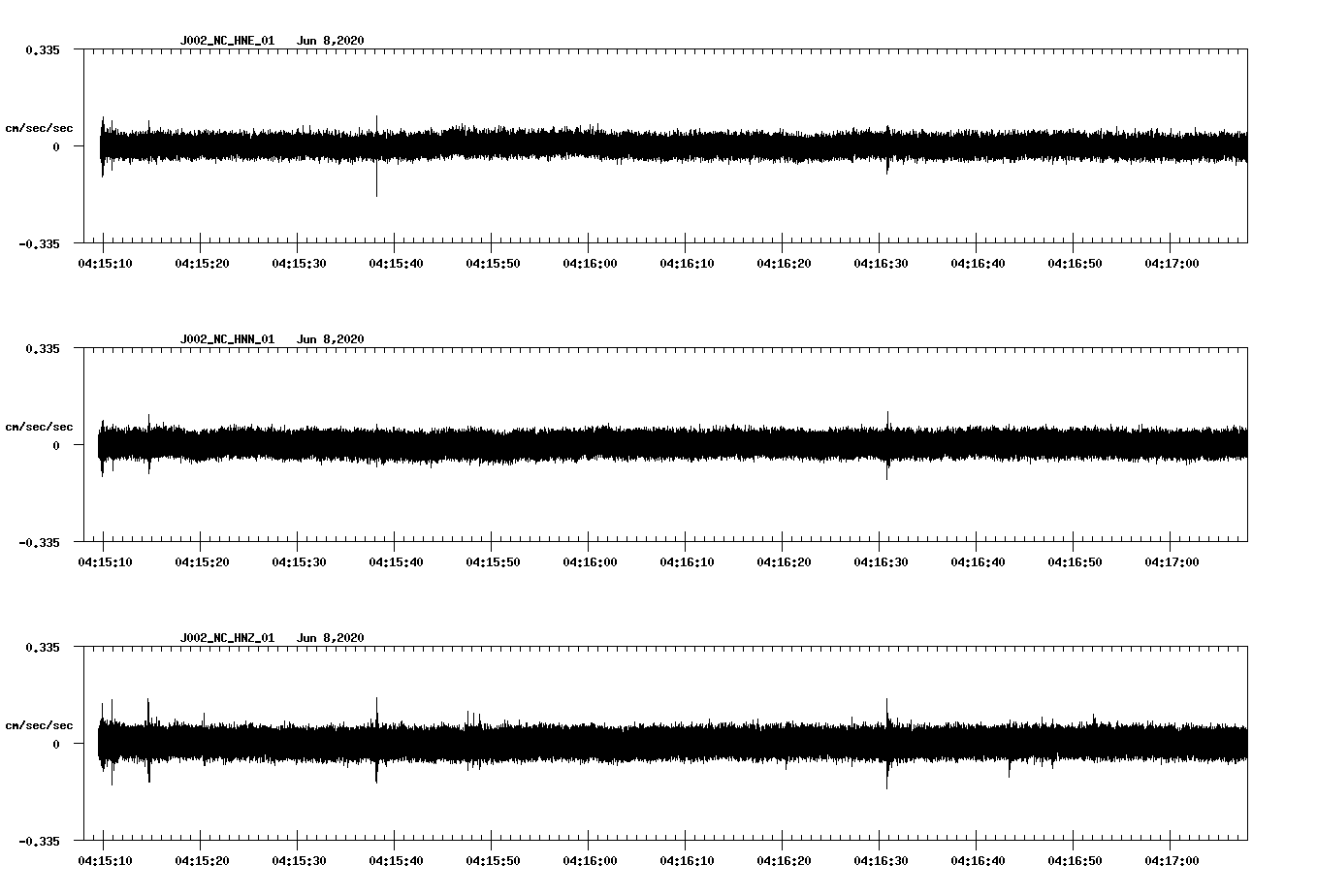Click the 04:16:00 time label under HNZ plot
The width and height of the screenshot is (1317, 896).
coord(590,861)
